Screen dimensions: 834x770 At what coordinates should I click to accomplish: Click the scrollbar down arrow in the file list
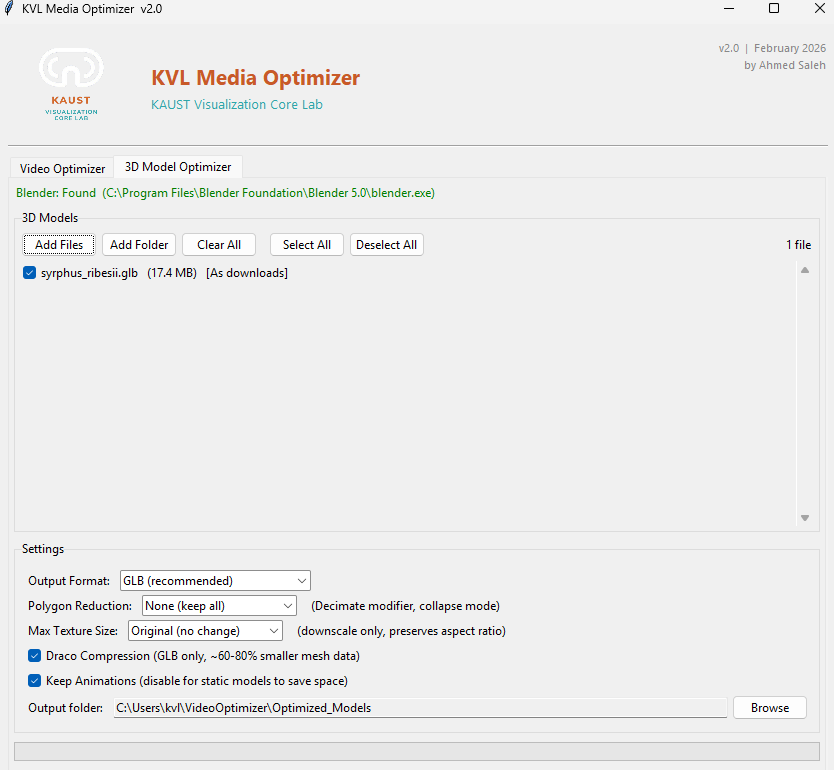point(804,517)
